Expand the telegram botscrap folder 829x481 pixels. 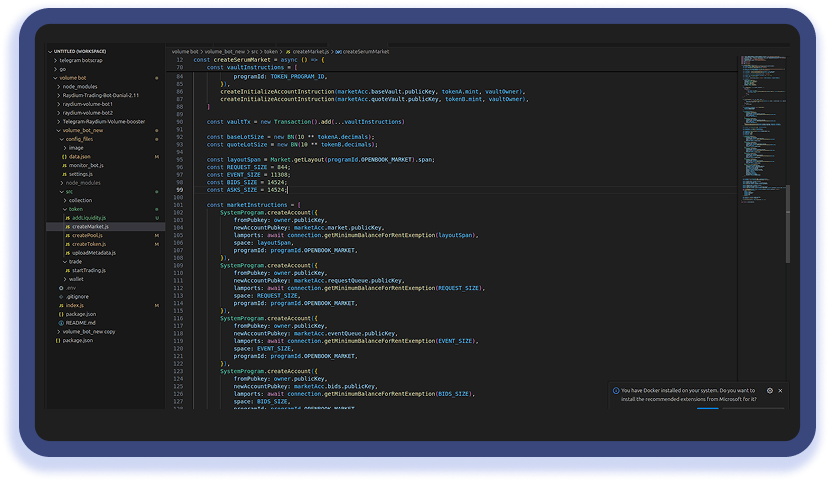point(80,60)
